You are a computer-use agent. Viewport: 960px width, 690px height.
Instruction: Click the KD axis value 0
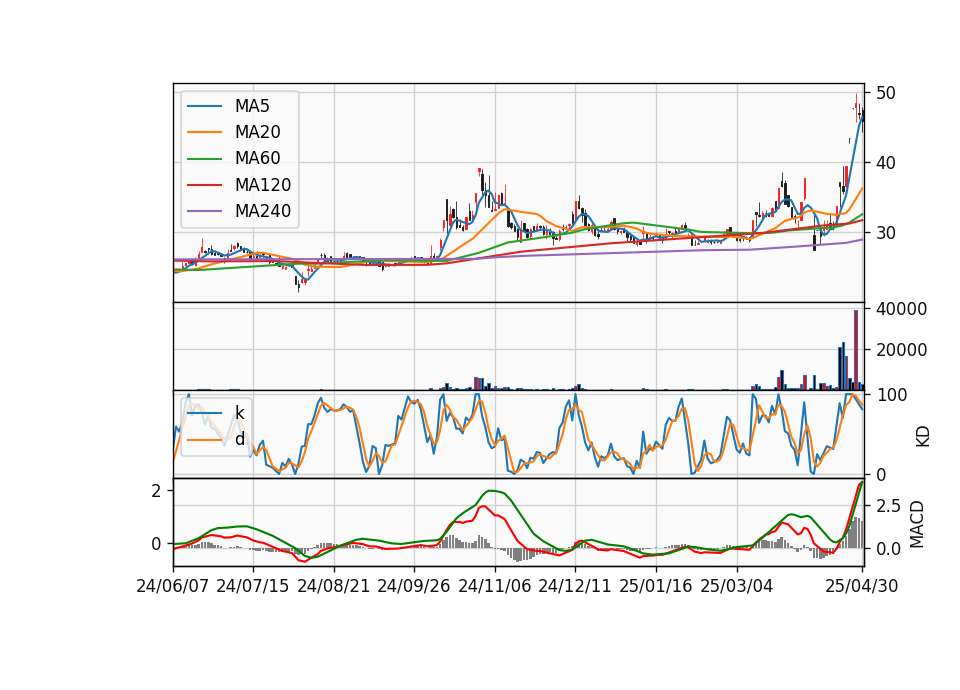coord(880,474)
